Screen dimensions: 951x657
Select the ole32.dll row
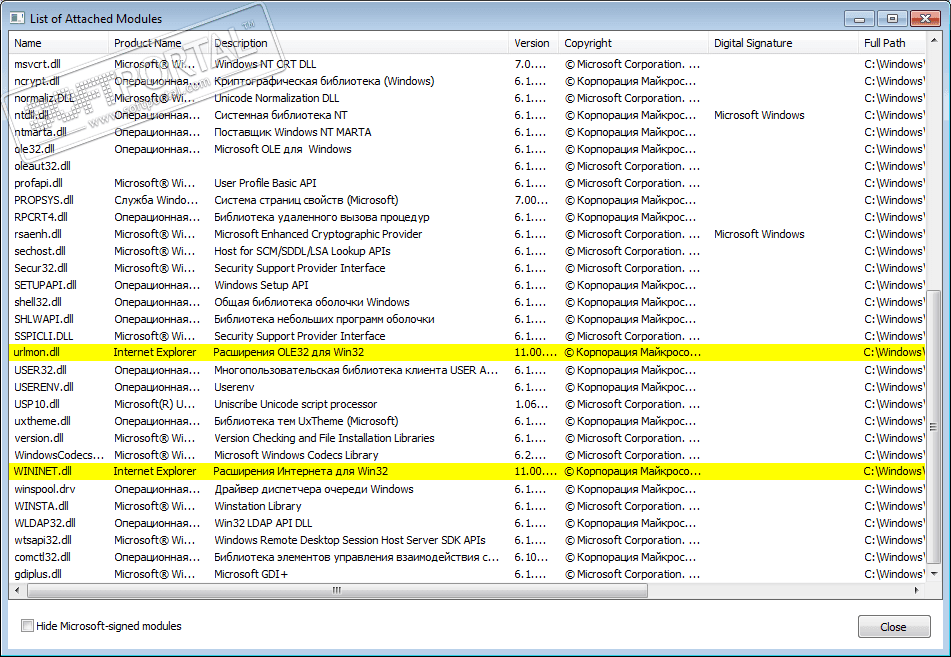coord(467,149)
